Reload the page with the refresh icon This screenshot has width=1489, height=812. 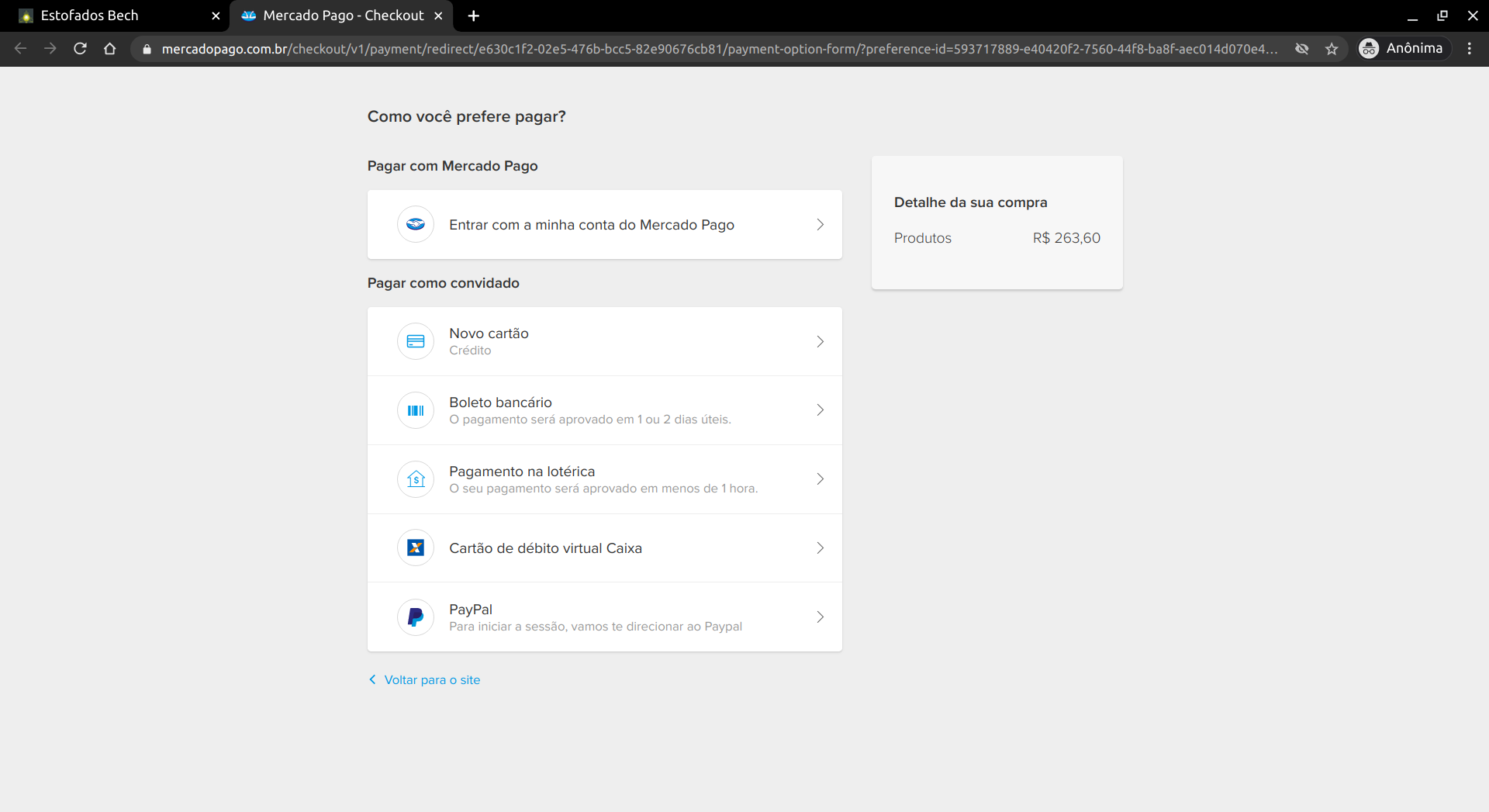pos(80,48)
